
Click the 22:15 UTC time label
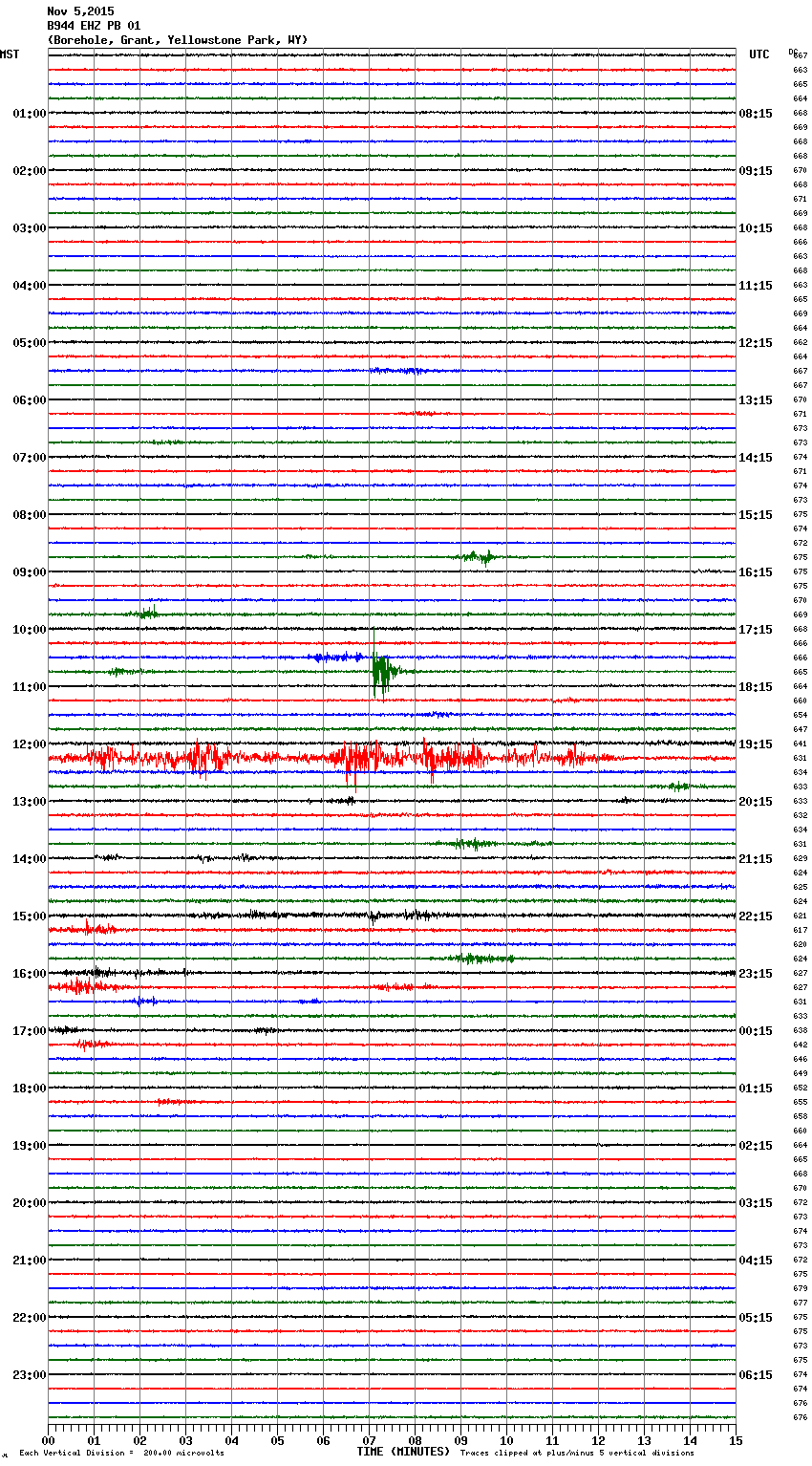(x=756, y=916)
